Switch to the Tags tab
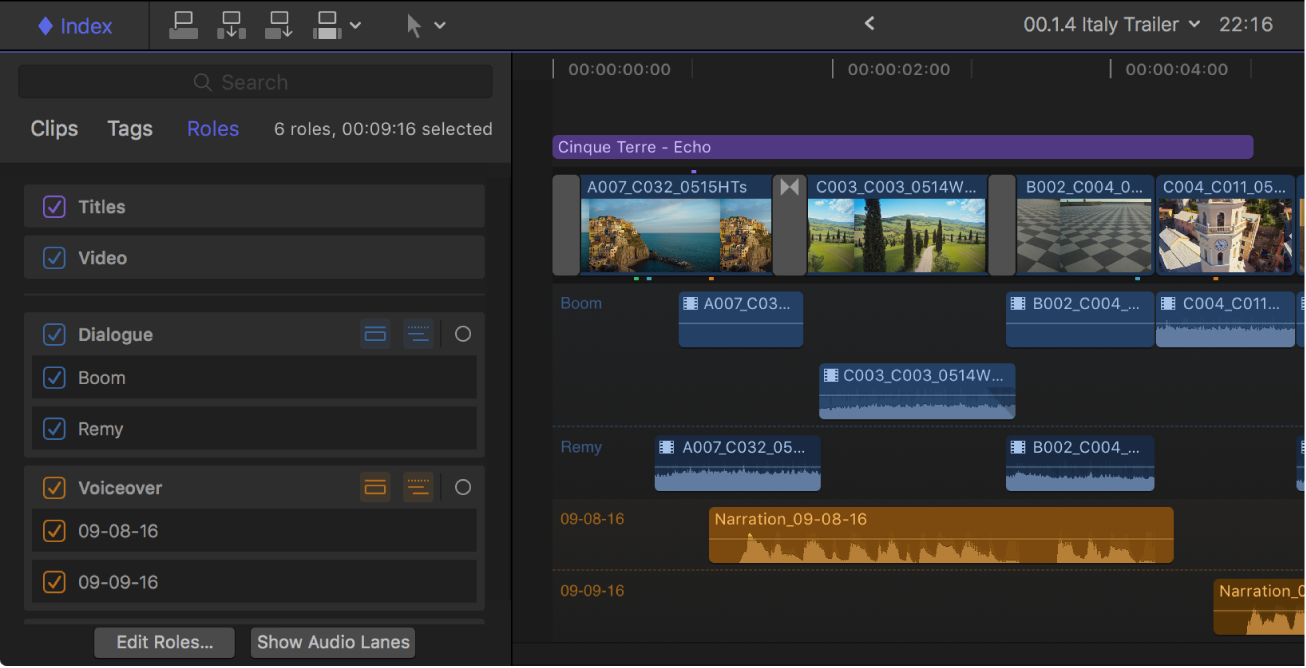The height and width of the screenshot is (668, 1306). pos(129,128)
